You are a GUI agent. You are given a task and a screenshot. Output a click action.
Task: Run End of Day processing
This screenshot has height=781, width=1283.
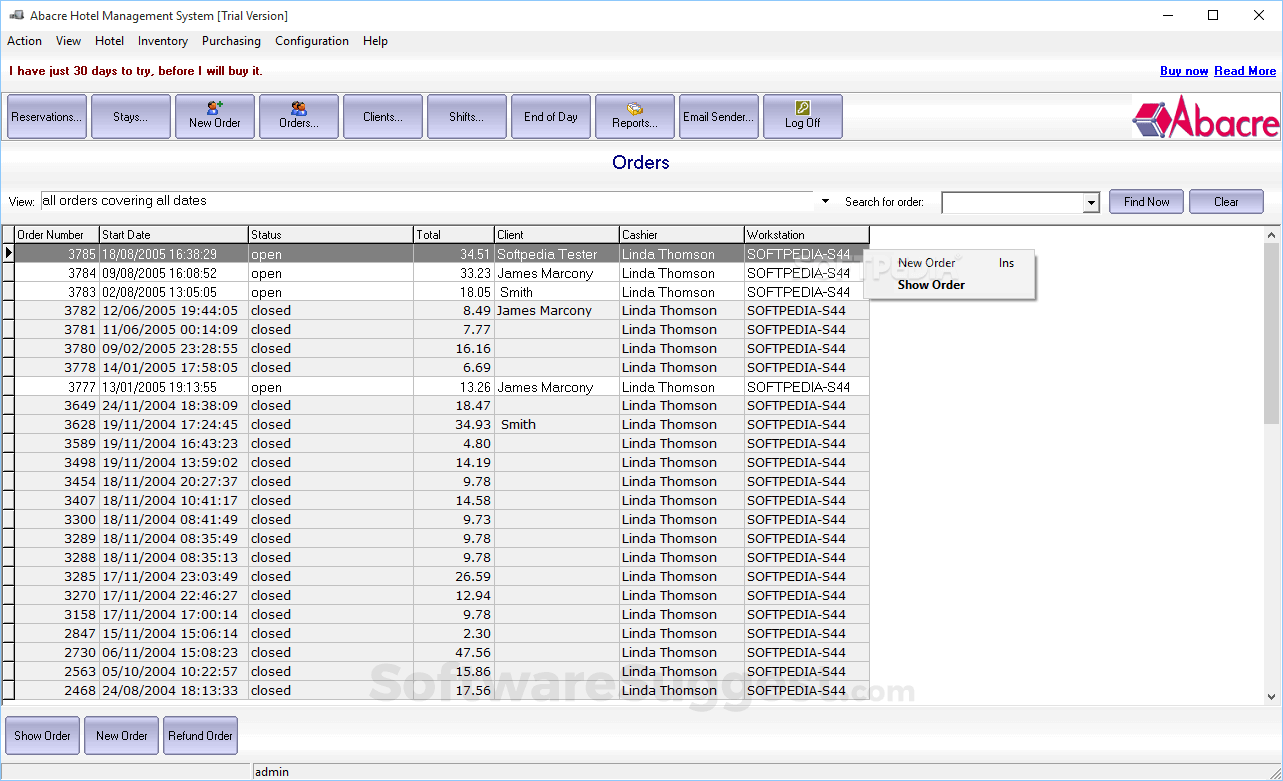pos(550,116)
